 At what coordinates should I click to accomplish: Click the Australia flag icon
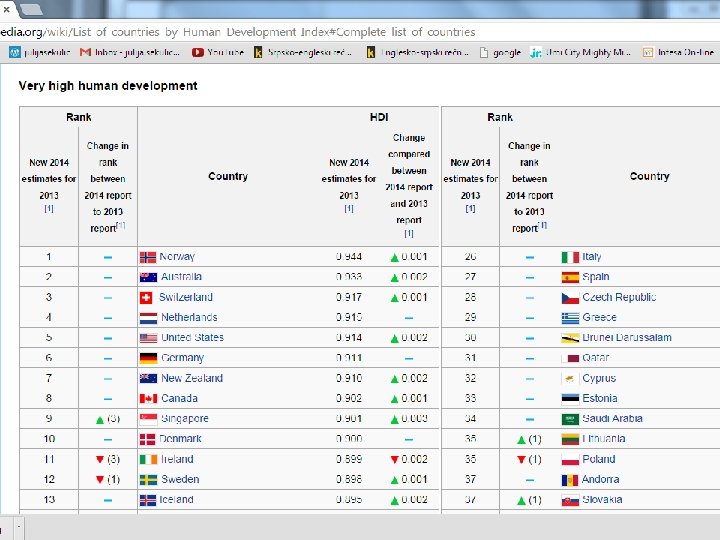coord(148,277)
